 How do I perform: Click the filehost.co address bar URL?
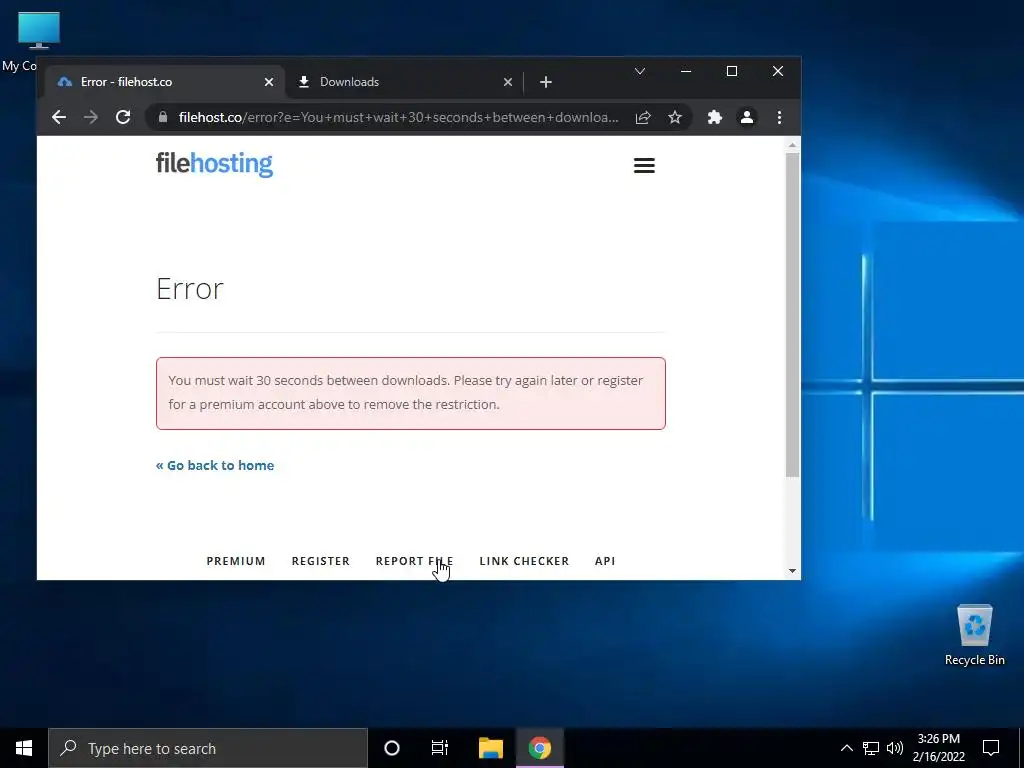pyautogui.click(x=398, y=118)
